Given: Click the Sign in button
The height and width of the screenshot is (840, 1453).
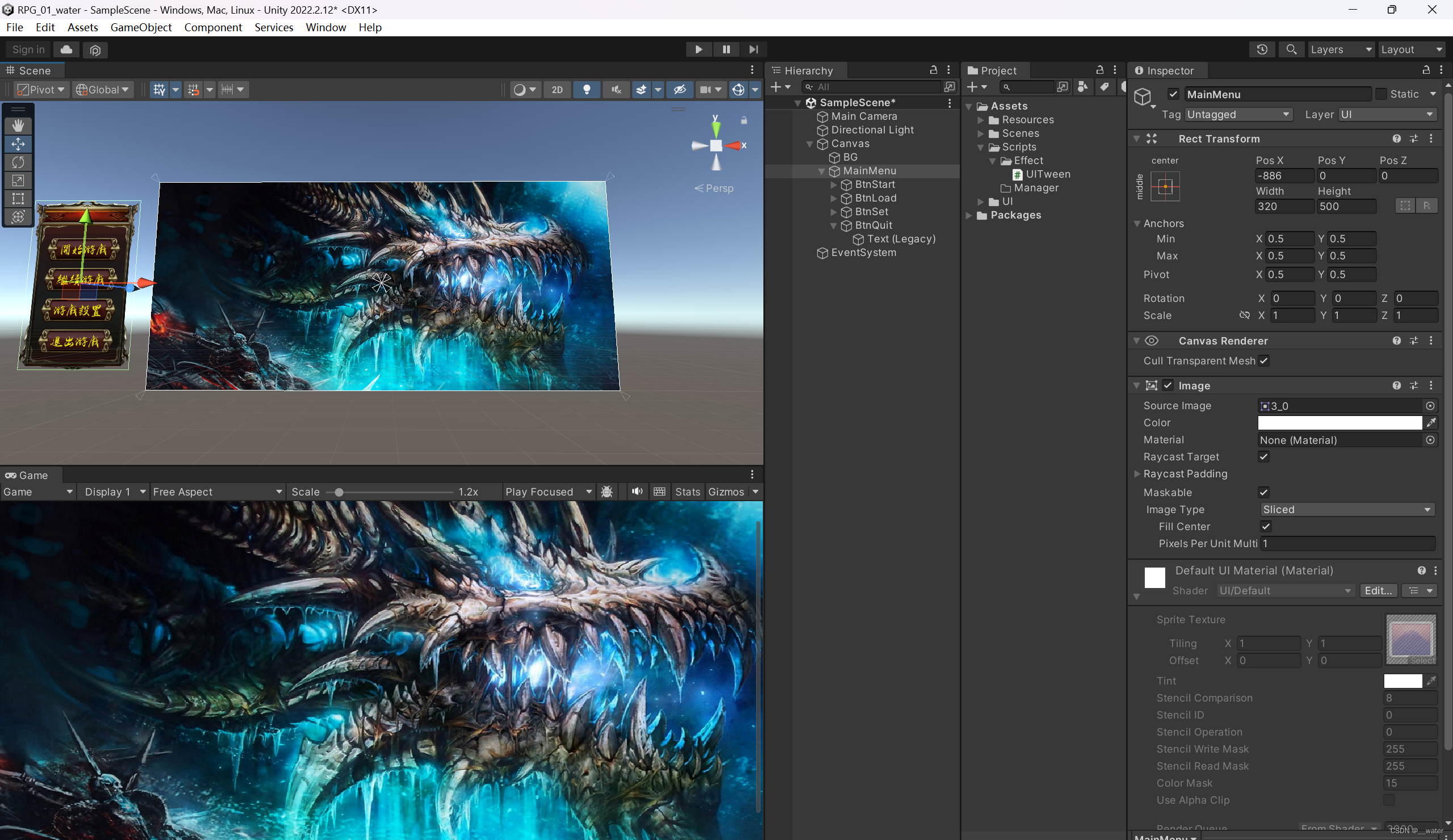Looking at the screenshot, I should pos(28,49).
